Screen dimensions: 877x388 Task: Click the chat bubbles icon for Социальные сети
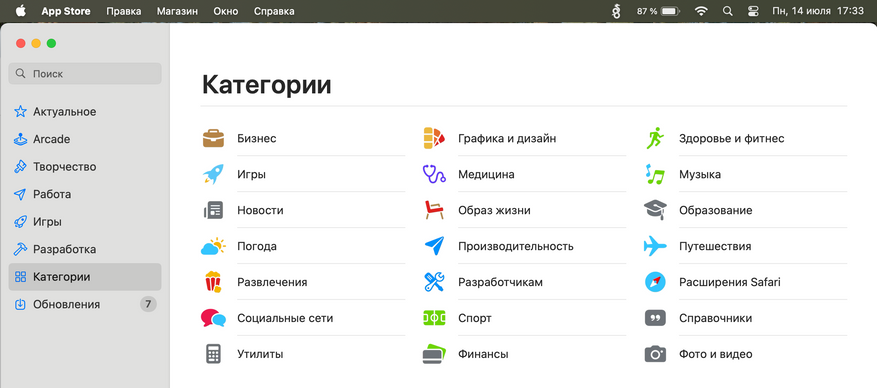[x=213, y=318]
